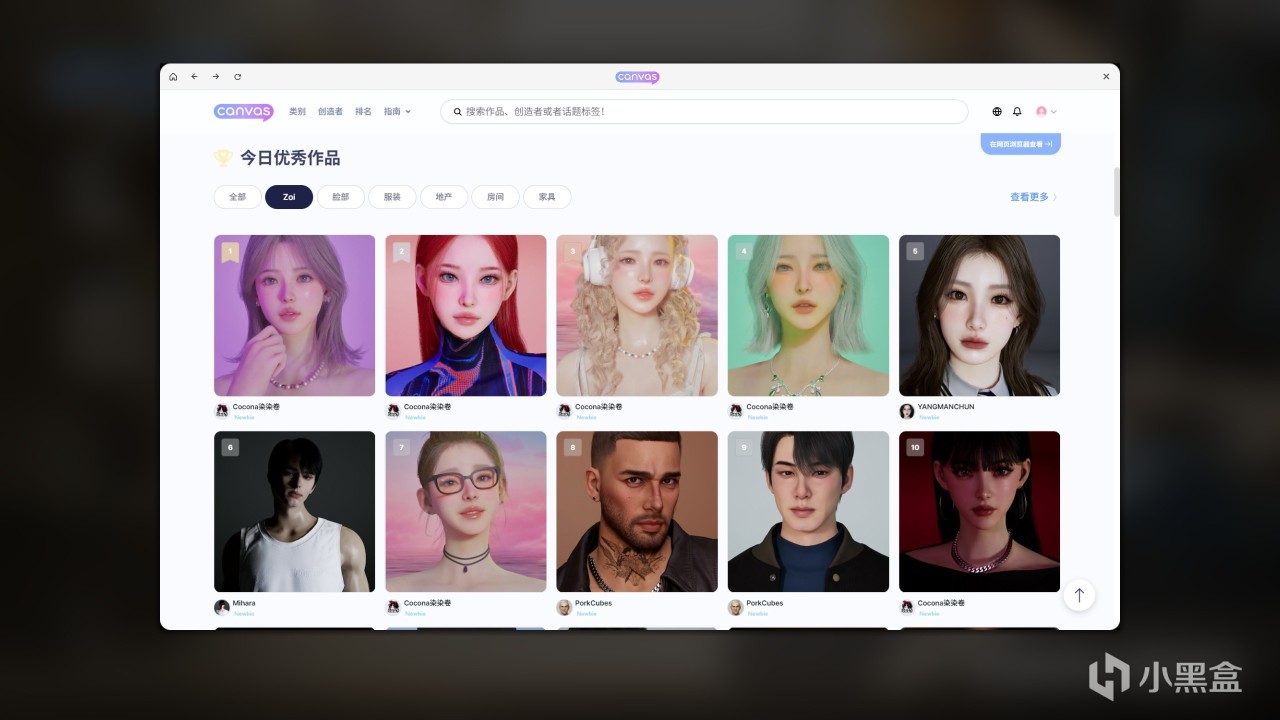
Task: Click the rank 6 number badge
Action: tap(230, 447)
